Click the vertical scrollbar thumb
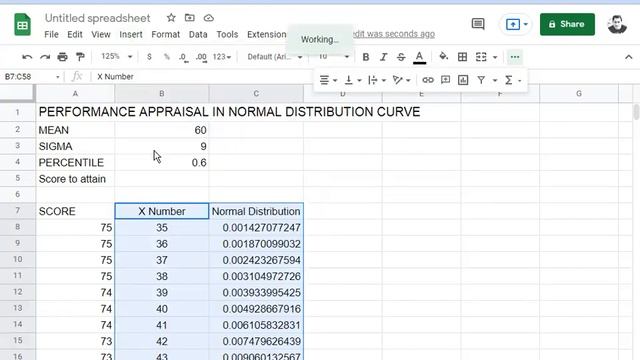Screen dimensions: 640x360 (636, 112)
